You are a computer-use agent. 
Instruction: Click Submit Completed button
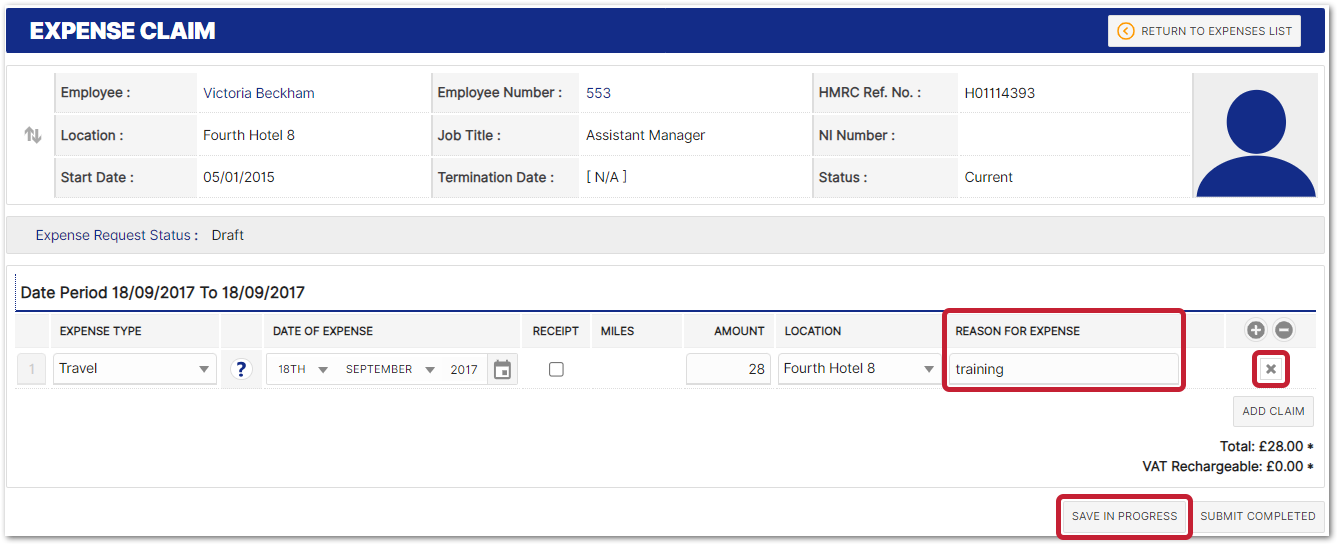coord(1258,516)
